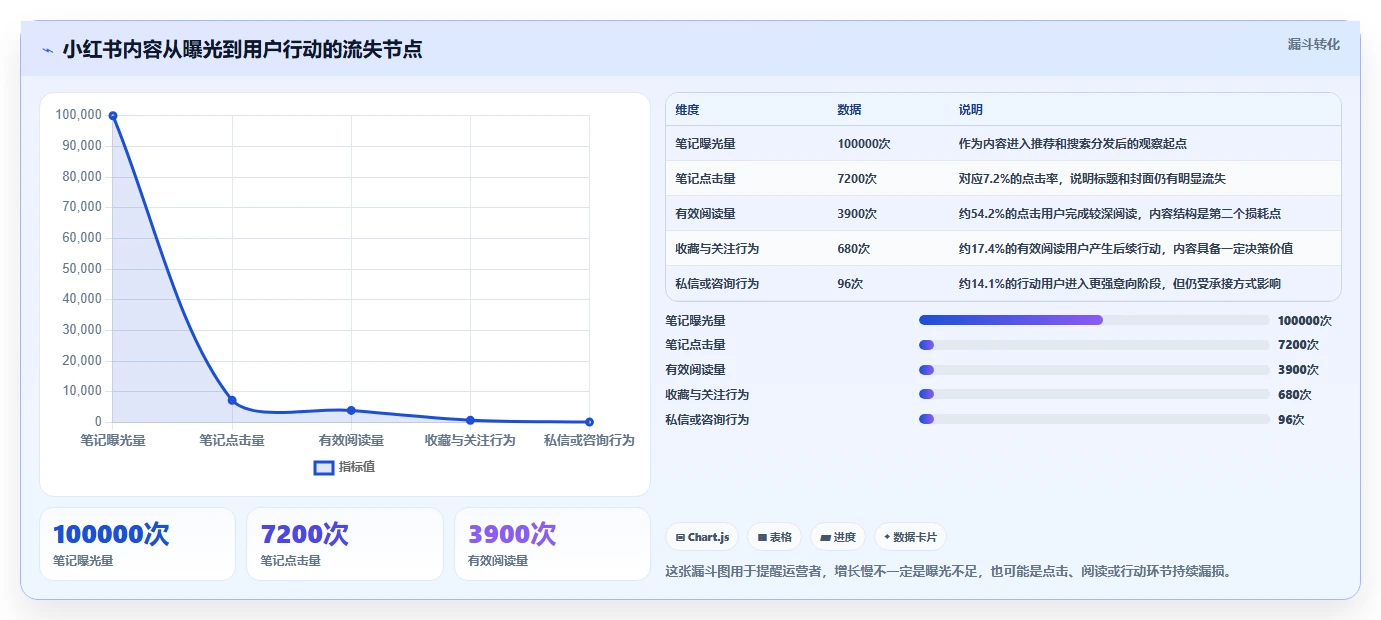Click the 笔记曝光量 progress bar
Viewport: 1381px width, 620px height.
(x=1094, y=320)
